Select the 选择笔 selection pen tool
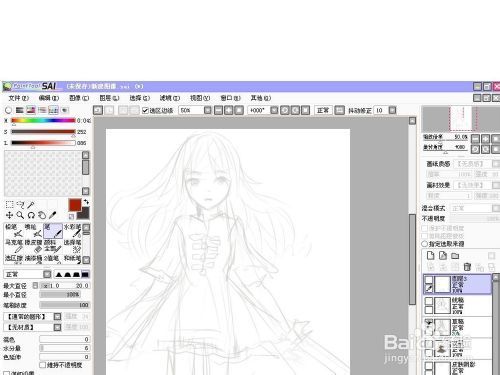 pyautogui.click(x=72, y=246)
